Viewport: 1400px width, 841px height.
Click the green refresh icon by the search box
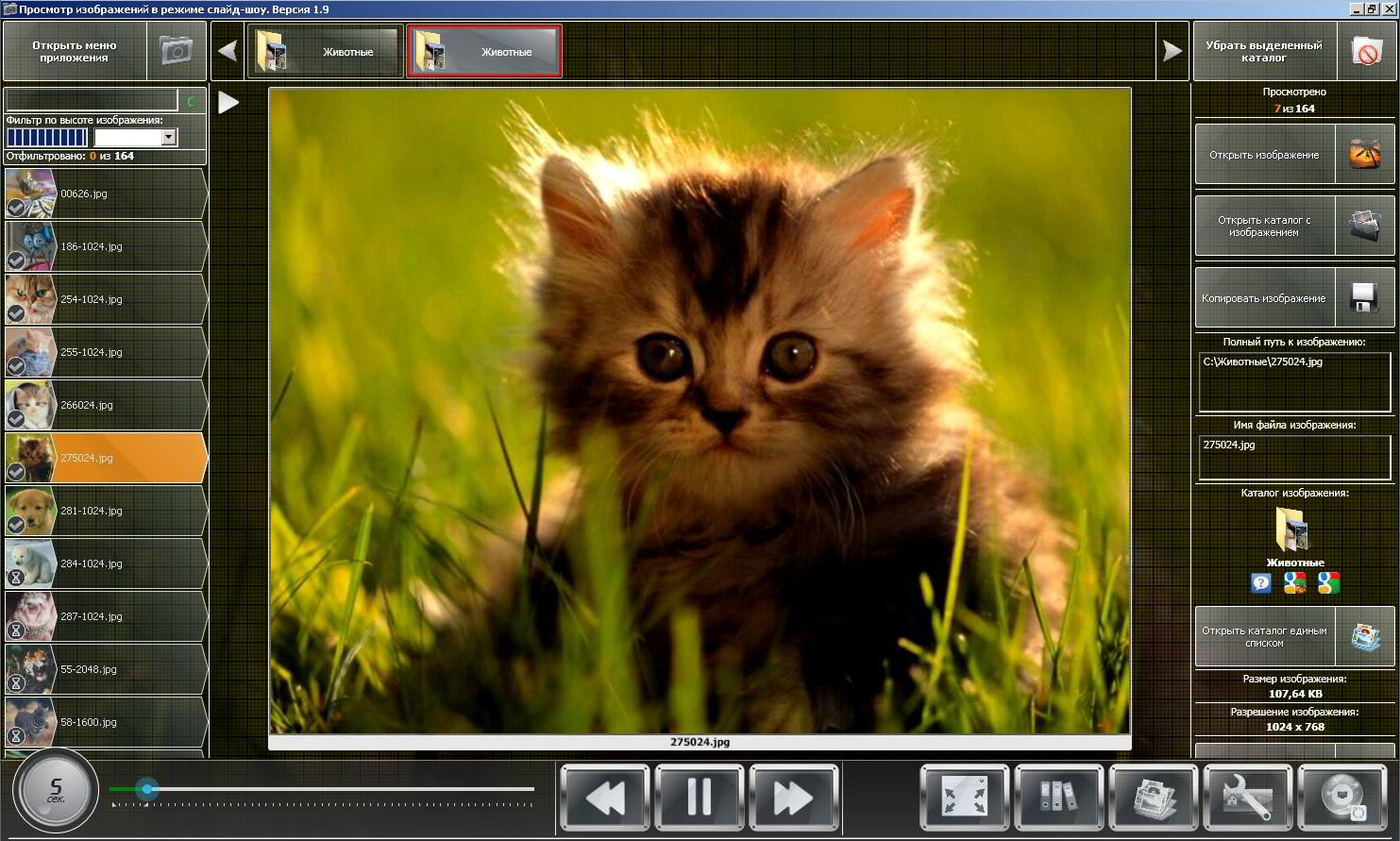pyautogui.click(x=193, y=100)
